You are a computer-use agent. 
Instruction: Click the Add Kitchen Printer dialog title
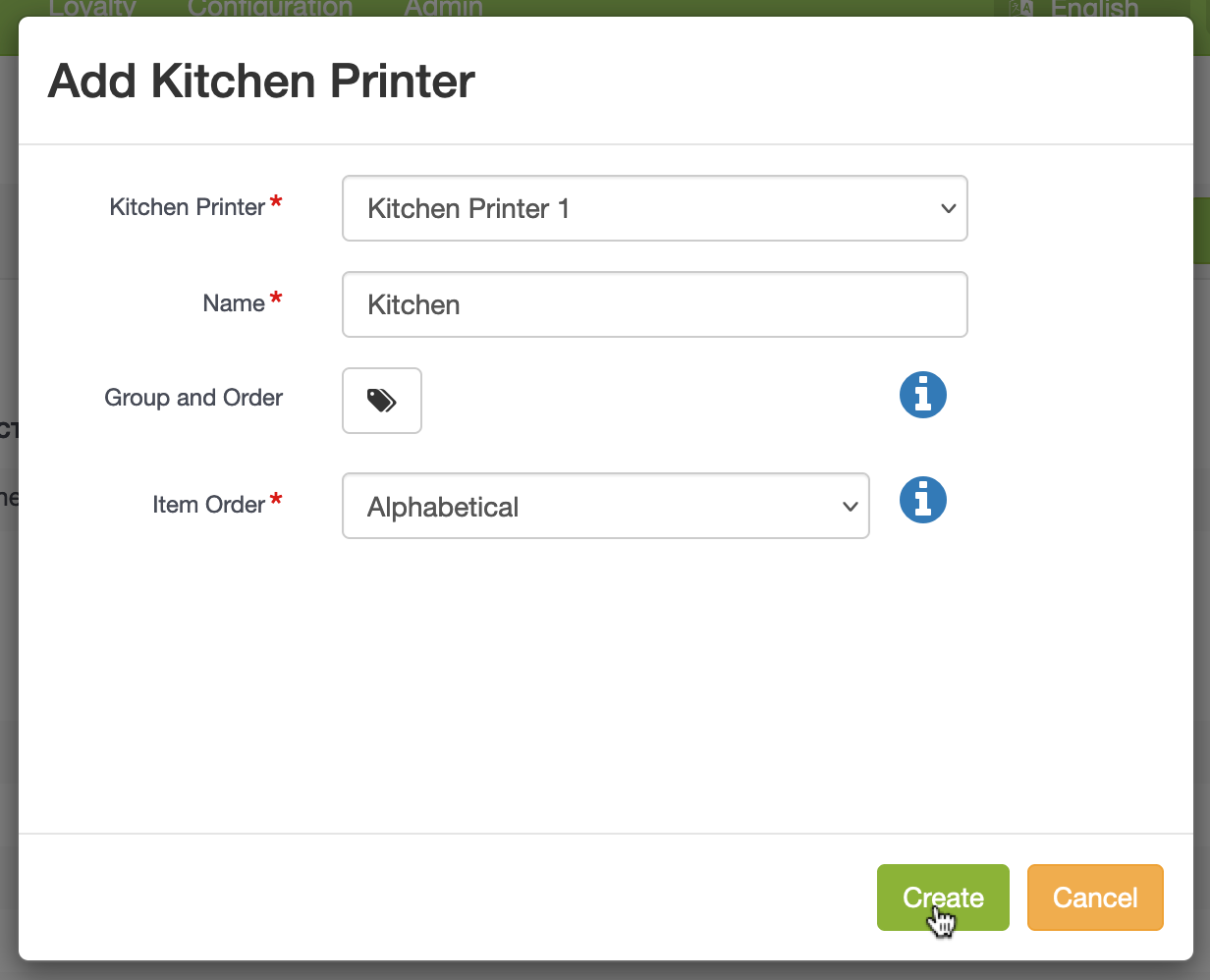point(260,81)
